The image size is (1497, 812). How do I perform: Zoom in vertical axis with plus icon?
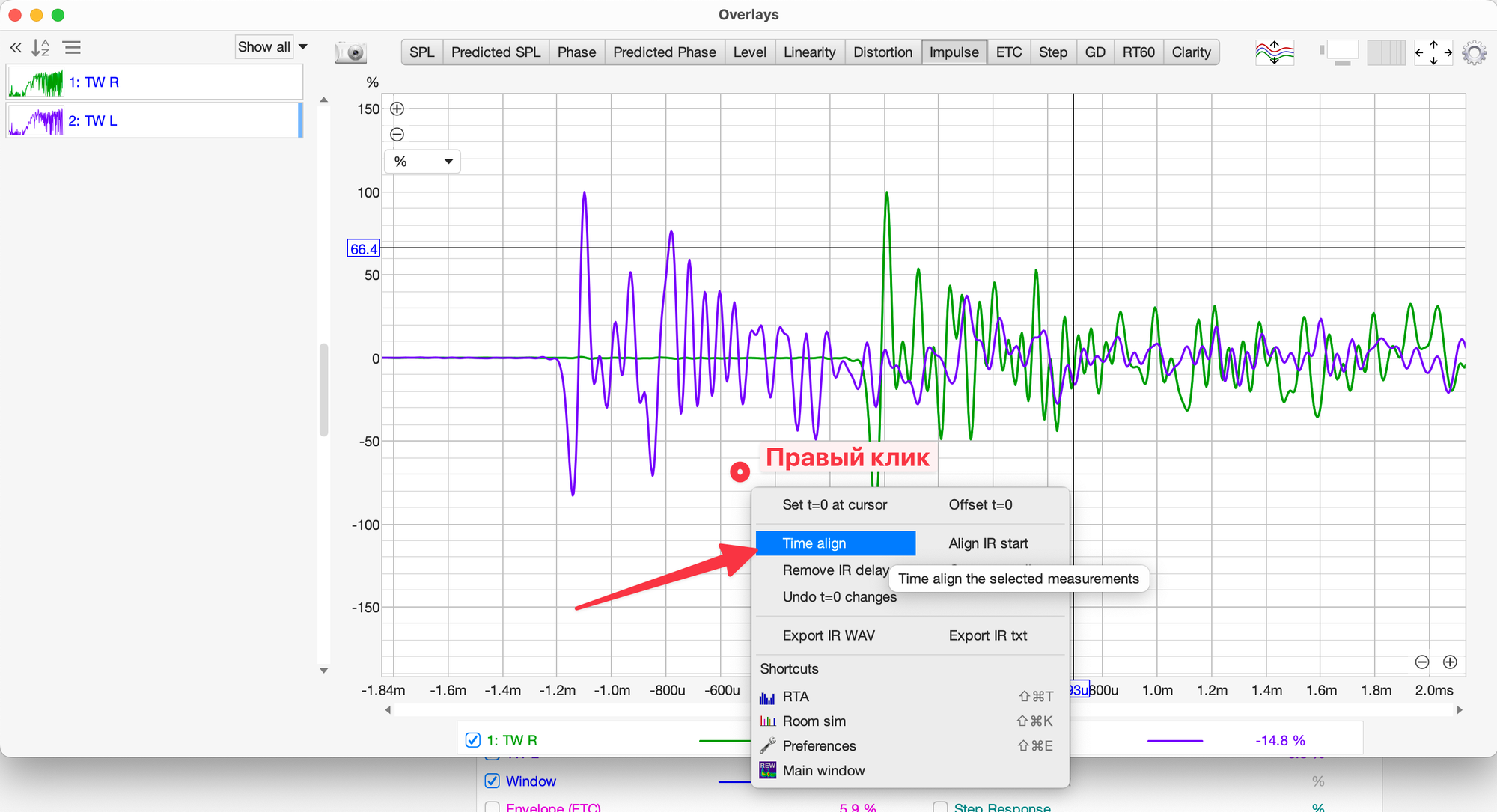click(x=397, y=109)
